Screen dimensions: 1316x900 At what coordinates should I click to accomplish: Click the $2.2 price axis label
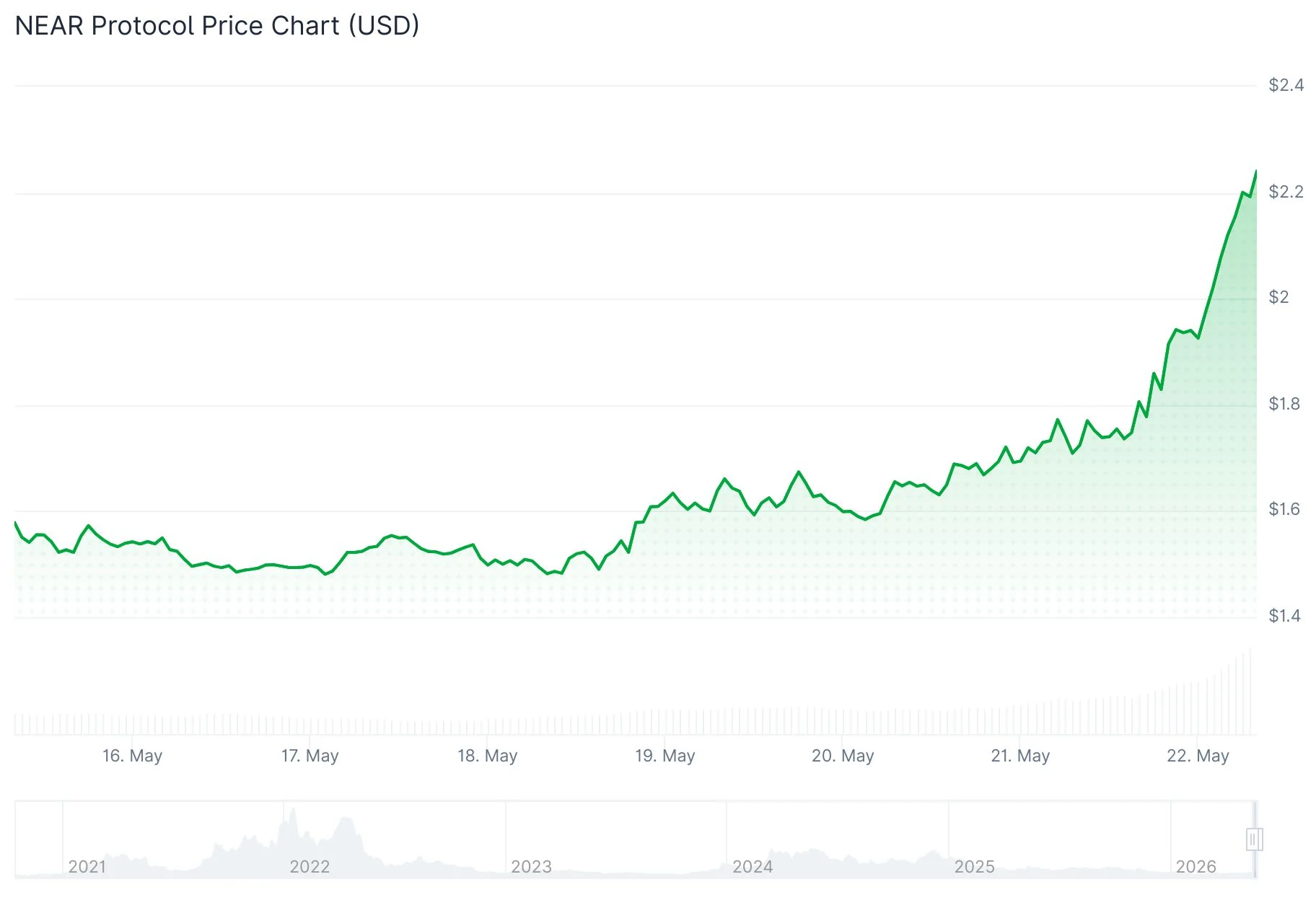[x=1286, y=192]
